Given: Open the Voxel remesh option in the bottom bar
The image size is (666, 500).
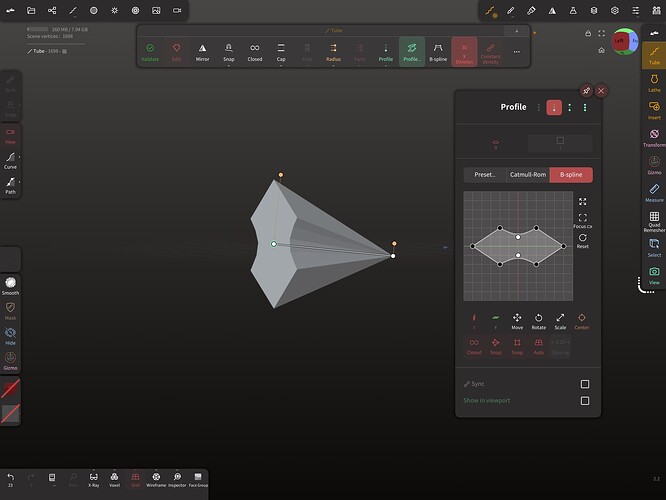Looking at the screenshot, I should pyautogui.click(x=114, y=480).
